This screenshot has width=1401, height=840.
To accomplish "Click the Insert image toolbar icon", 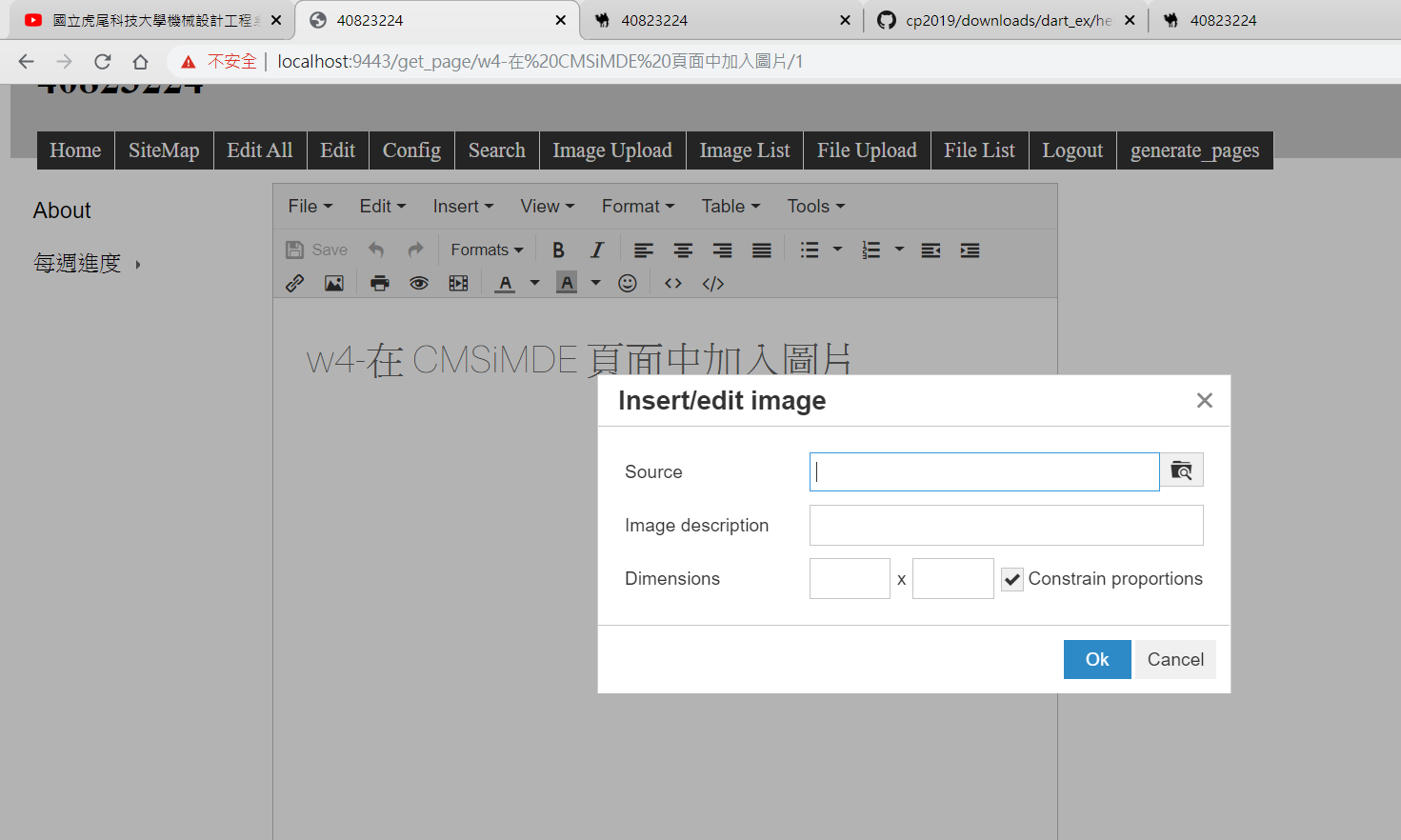I will [x=334, y=283].
